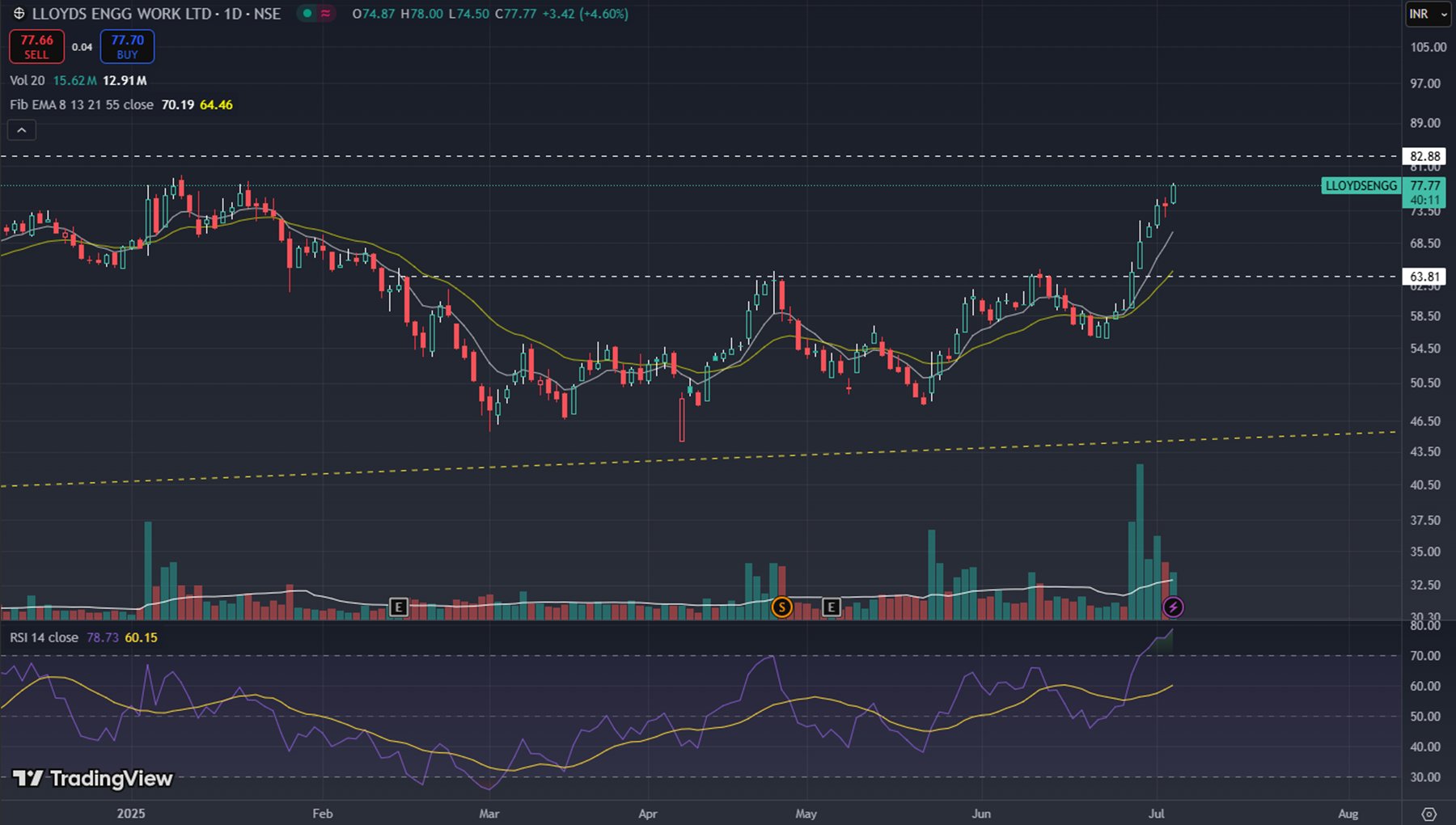This screenshot has height=825, width=1456.
Task: Click the LLOYDSENGG price label tag
Action: [1361, 185]
